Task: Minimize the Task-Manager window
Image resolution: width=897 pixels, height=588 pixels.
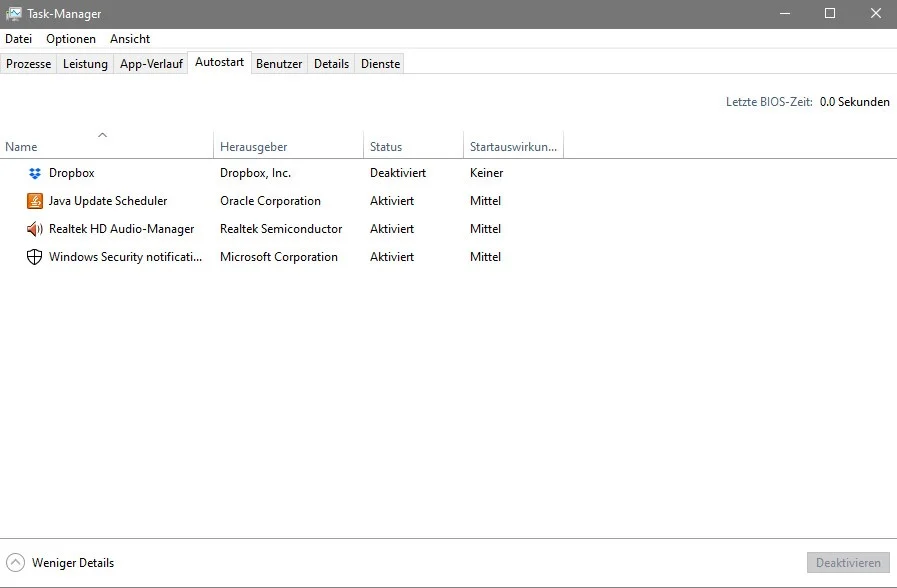Action: pyautogui.click(x=785, y=14)
